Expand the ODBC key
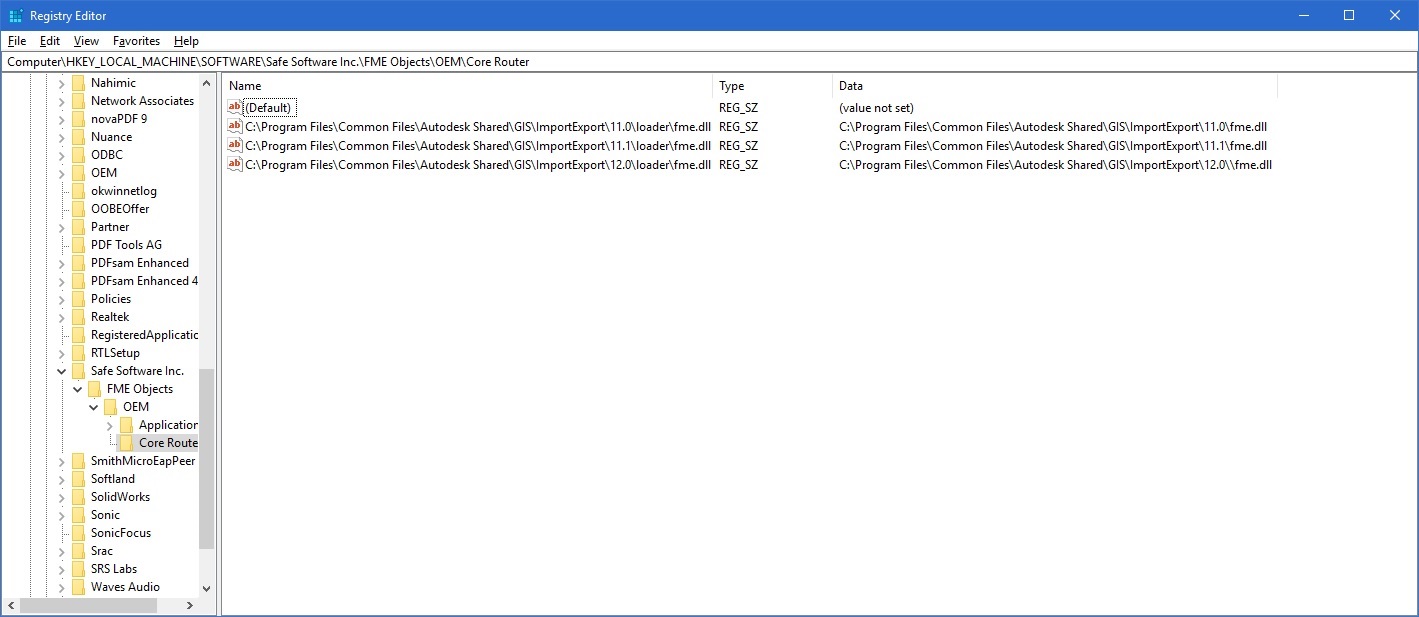1419x617 pixels. [62, 155]
